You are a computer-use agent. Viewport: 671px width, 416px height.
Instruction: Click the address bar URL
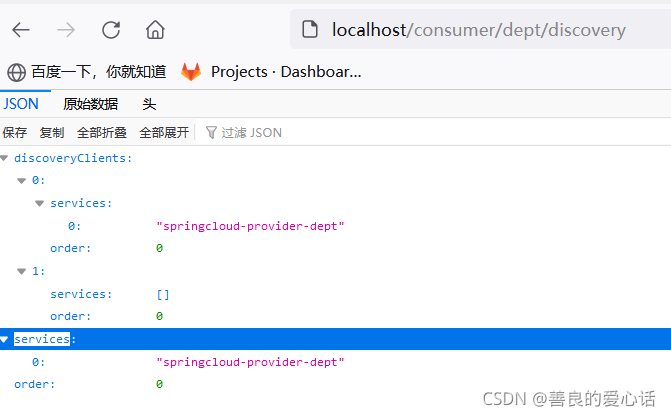(x=478, y=30)
